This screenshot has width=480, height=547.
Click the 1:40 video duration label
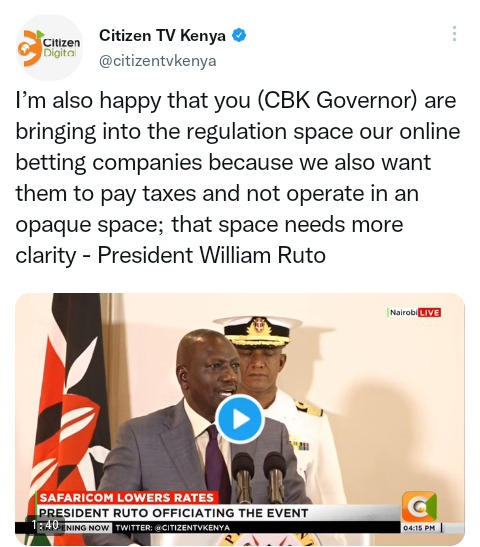coord(45,524)
